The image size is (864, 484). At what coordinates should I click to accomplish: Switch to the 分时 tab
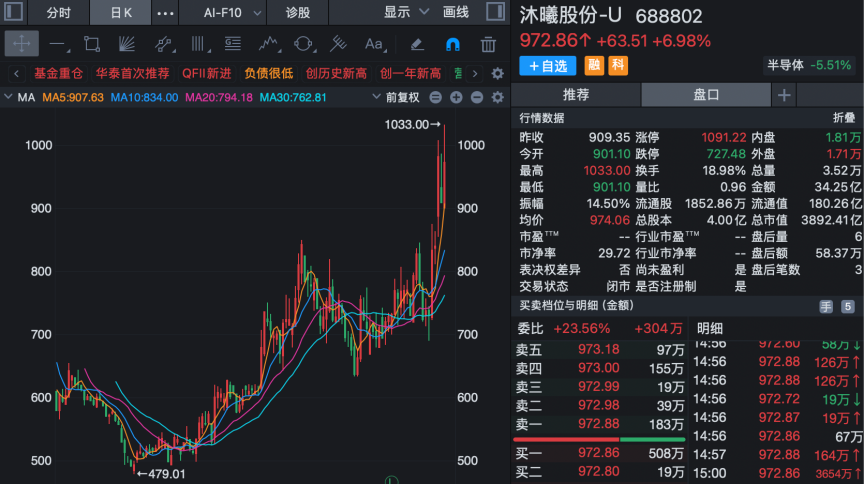tap(58, 13)
